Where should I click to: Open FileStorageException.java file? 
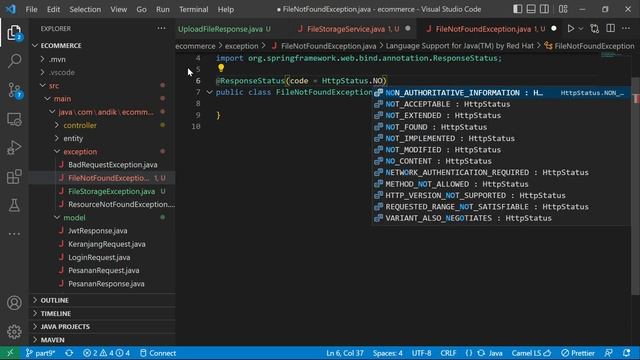click(111, 191)
